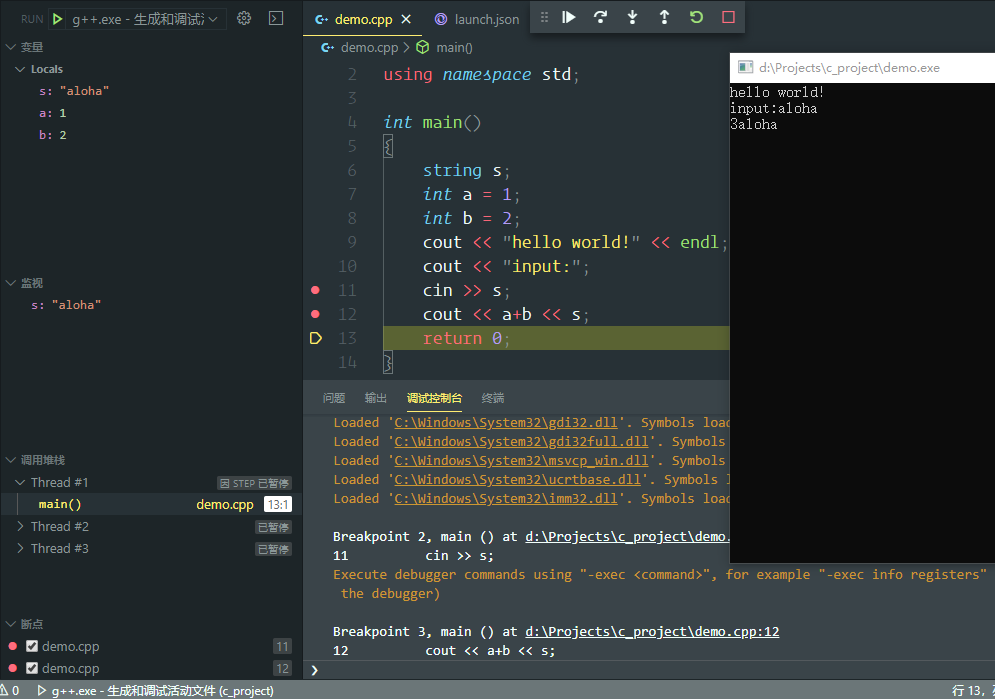This screenshot has width=995, height=699.
Task: Uncheck the demo.cpp breakpoint for line 12
Action: click(32, 668)
